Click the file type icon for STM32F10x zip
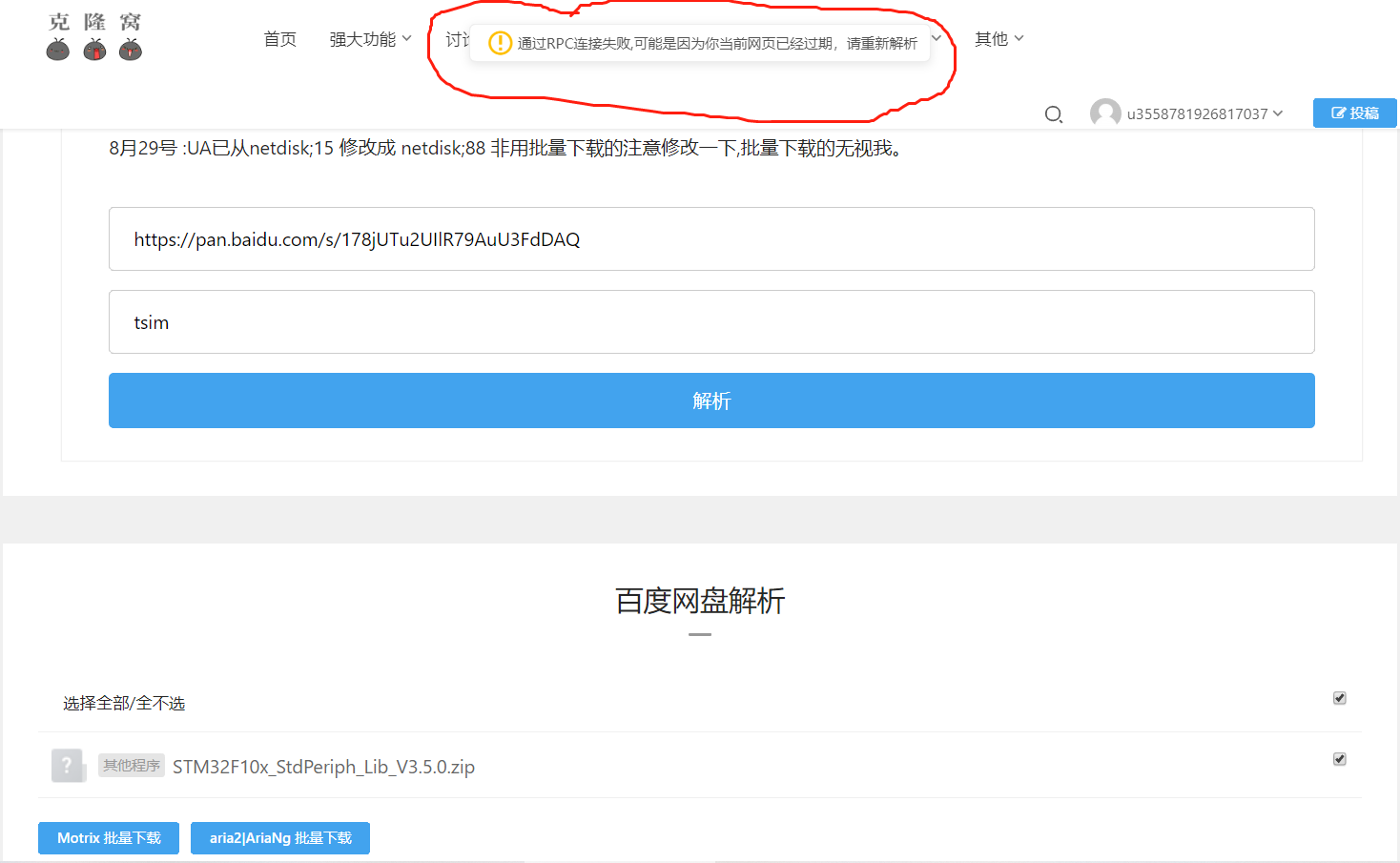 coord(67,765)
